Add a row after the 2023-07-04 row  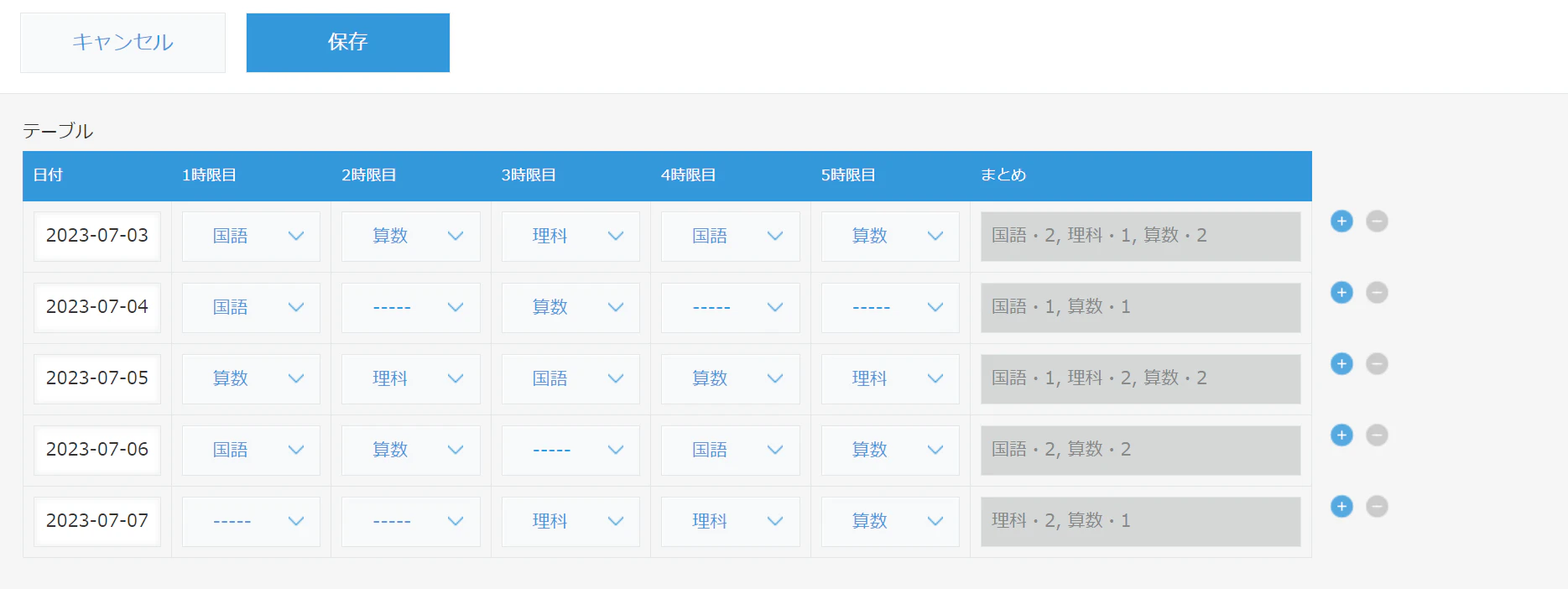[1341, 293]
